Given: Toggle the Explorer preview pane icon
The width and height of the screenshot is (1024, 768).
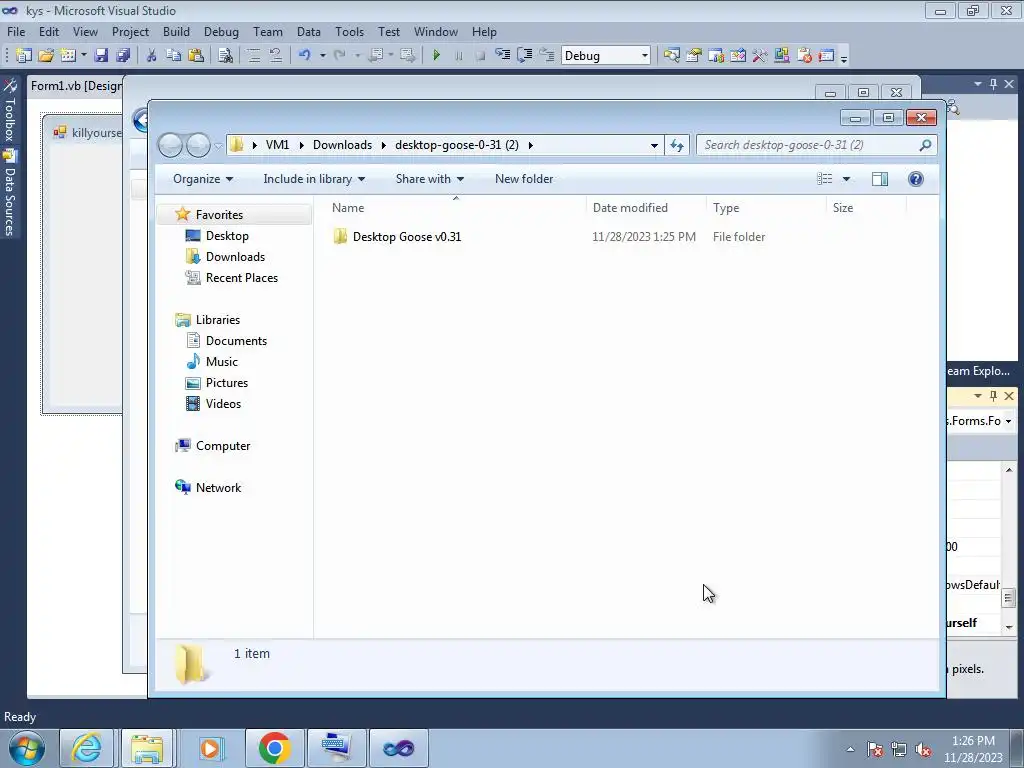Looking at the screenshot, I should pyautogui.click(x=880, y=179).
